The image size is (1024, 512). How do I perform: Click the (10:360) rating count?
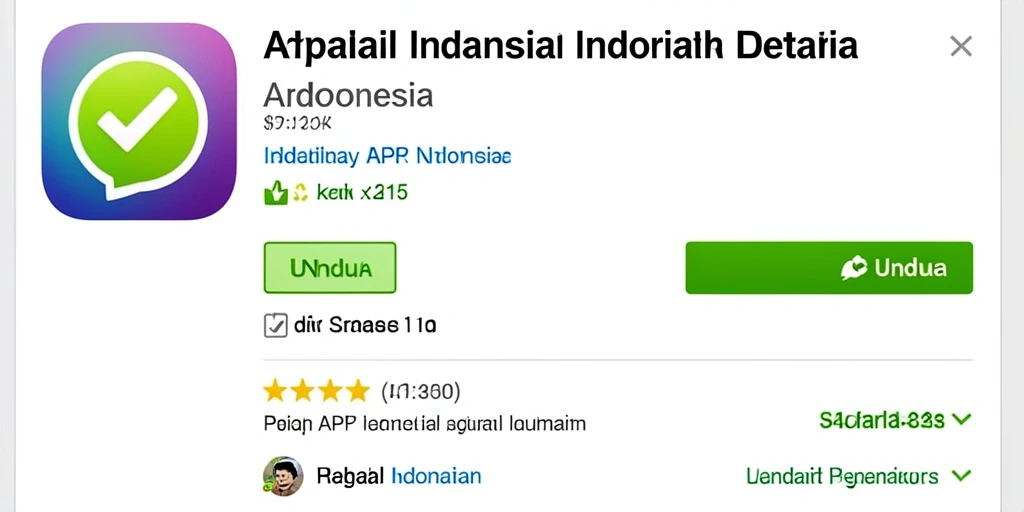coord(421,391)
